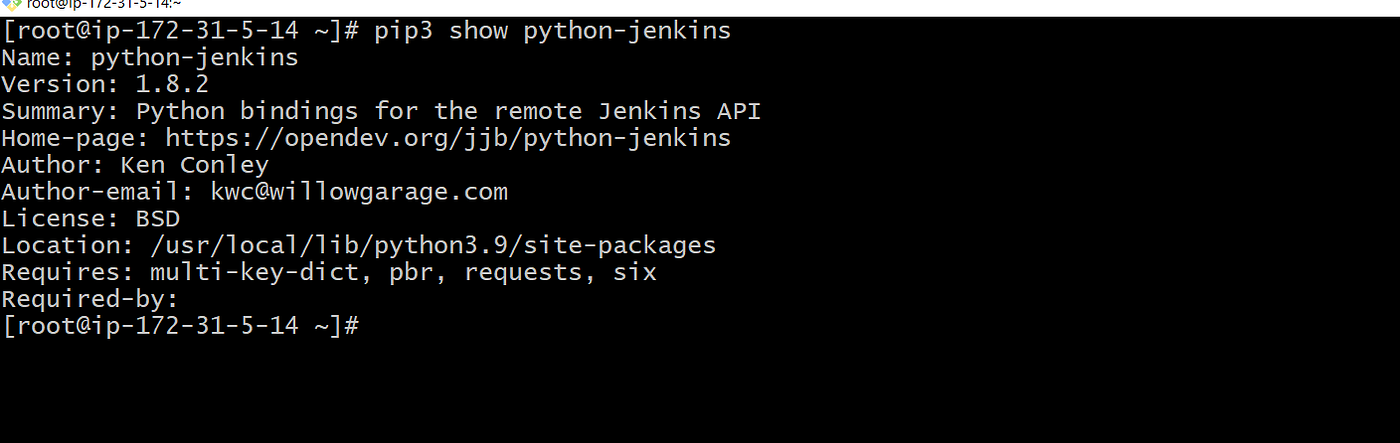Click the 'Home-page:' label
Screen dimensions: 1400x443
(x=75, y=138)
